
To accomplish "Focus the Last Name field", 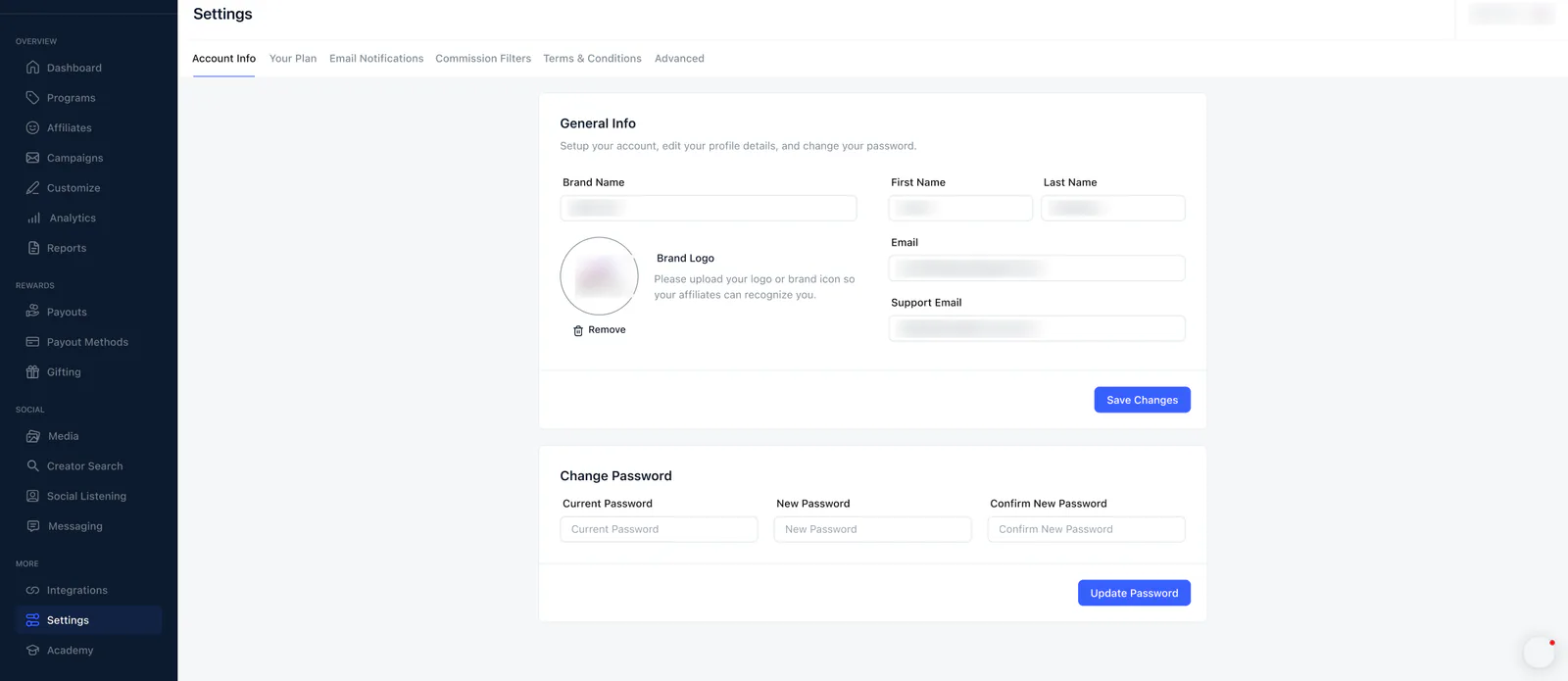I will pos(1113,208).
